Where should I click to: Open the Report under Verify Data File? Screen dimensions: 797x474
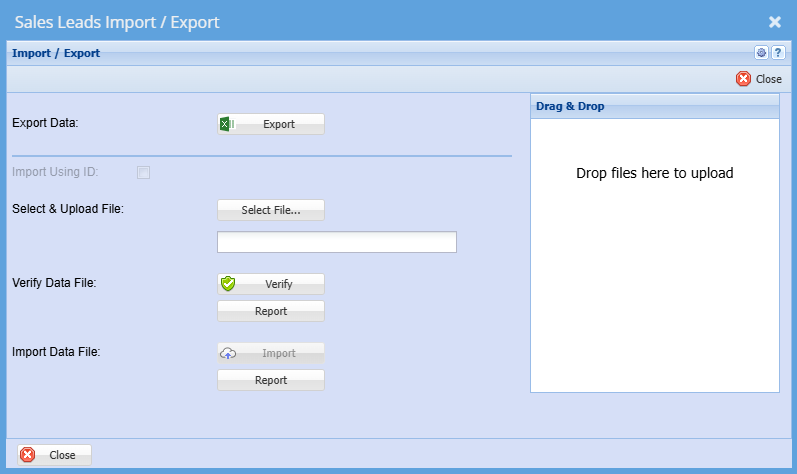click(271, 311)
